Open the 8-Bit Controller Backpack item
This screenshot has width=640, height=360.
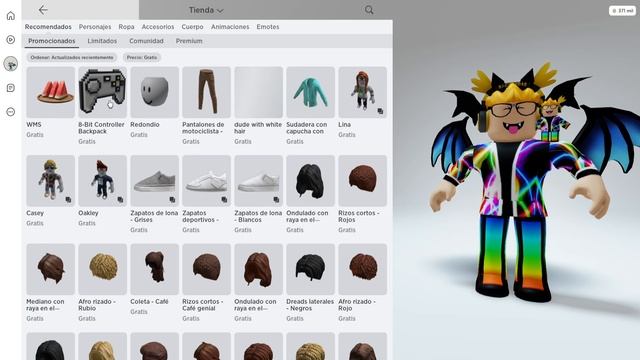coord(102,92)
